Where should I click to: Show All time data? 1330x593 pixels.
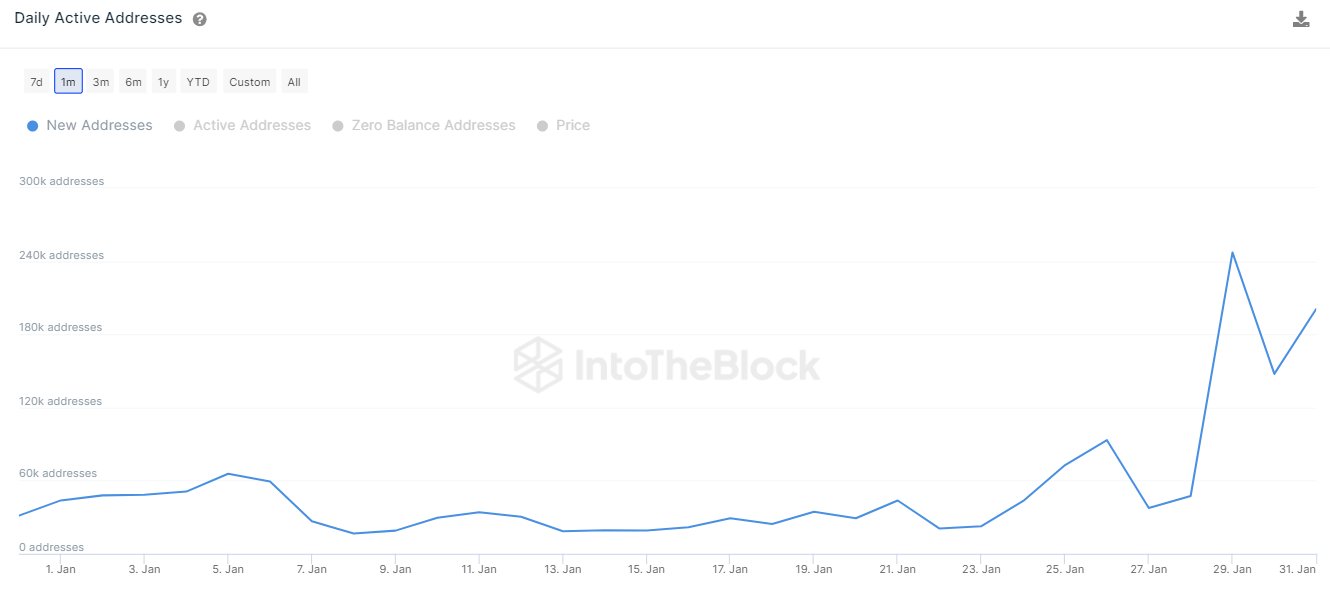[x=294, y=82]
